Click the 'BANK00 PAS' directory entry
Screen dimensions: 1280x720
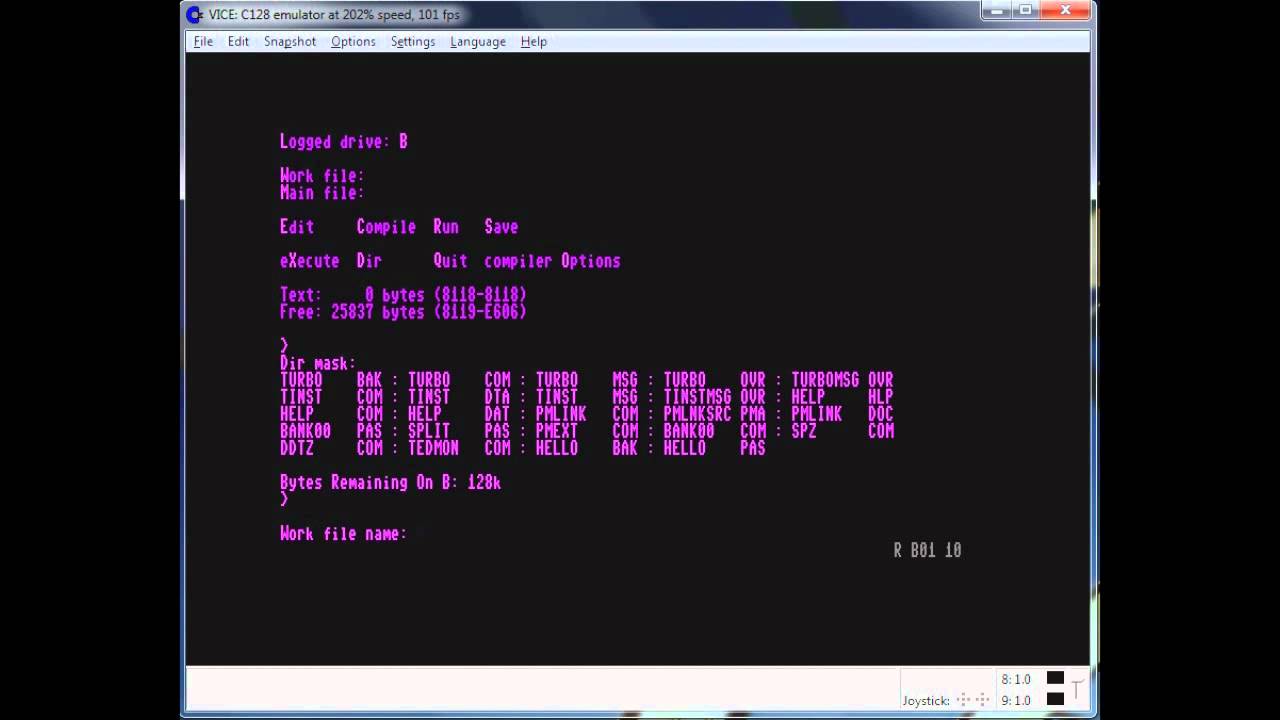[x=331, y=431]
